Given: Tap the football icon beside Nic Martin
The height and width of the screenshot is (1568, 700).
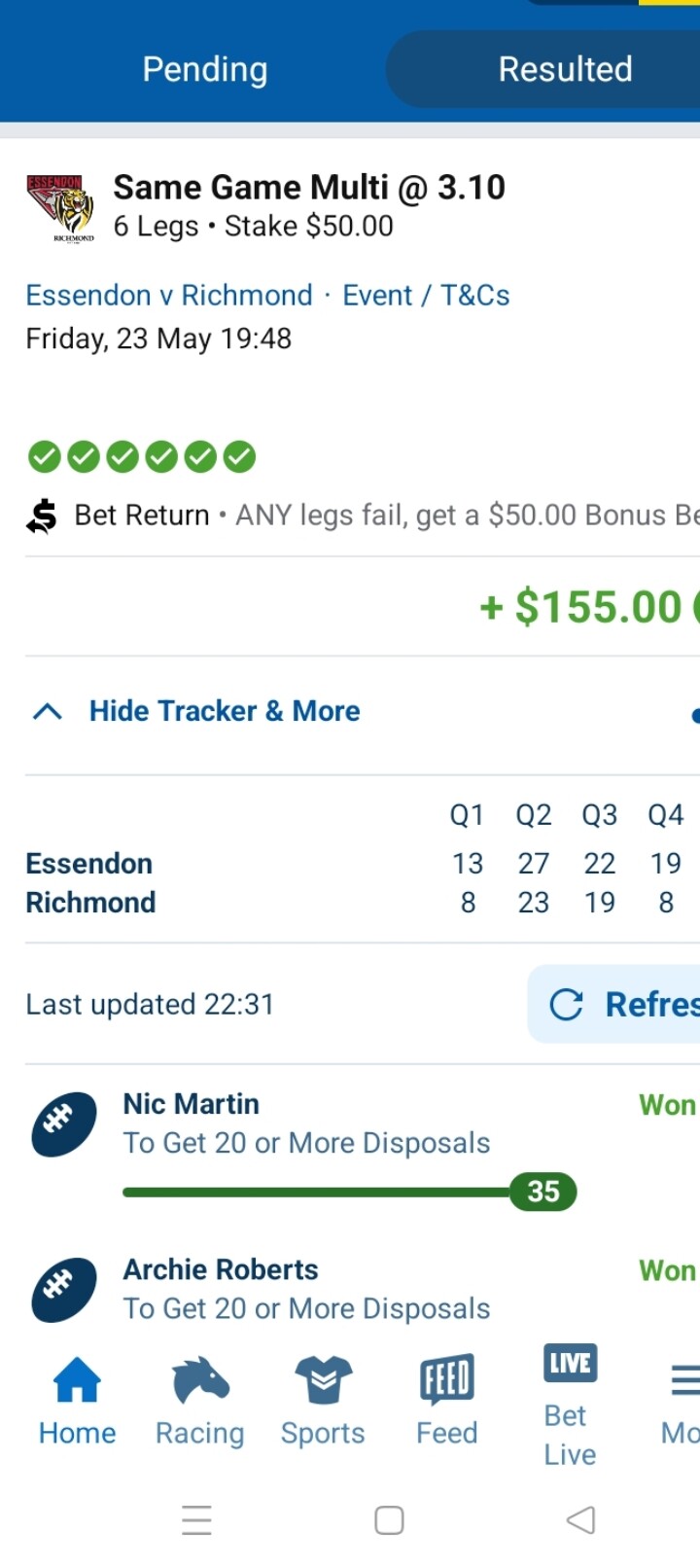Looking at the screenshot, I should click(64, 1124).
